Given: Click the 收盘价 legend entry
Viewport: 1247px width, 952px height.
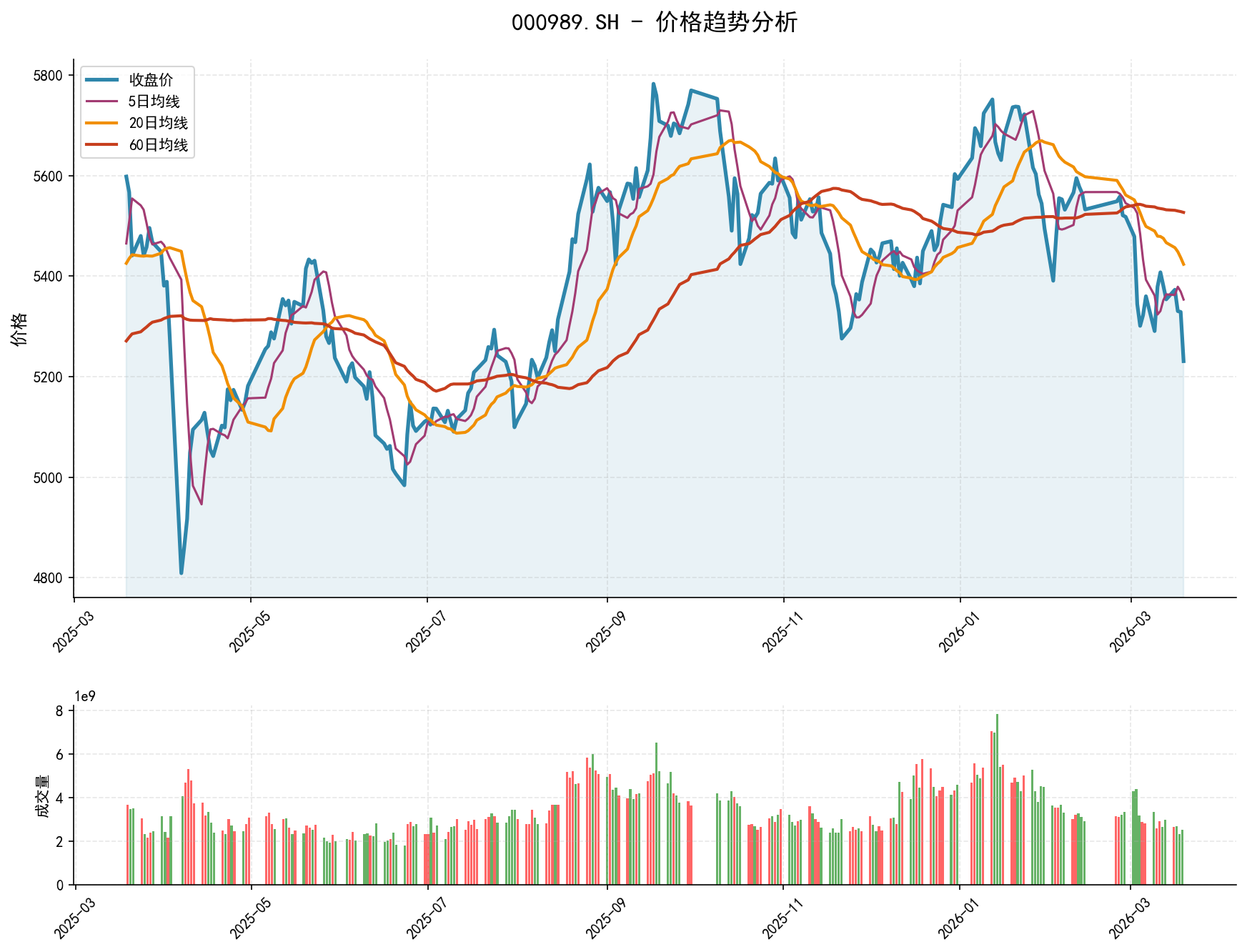Looking at the screenshot, I should 151,80.
